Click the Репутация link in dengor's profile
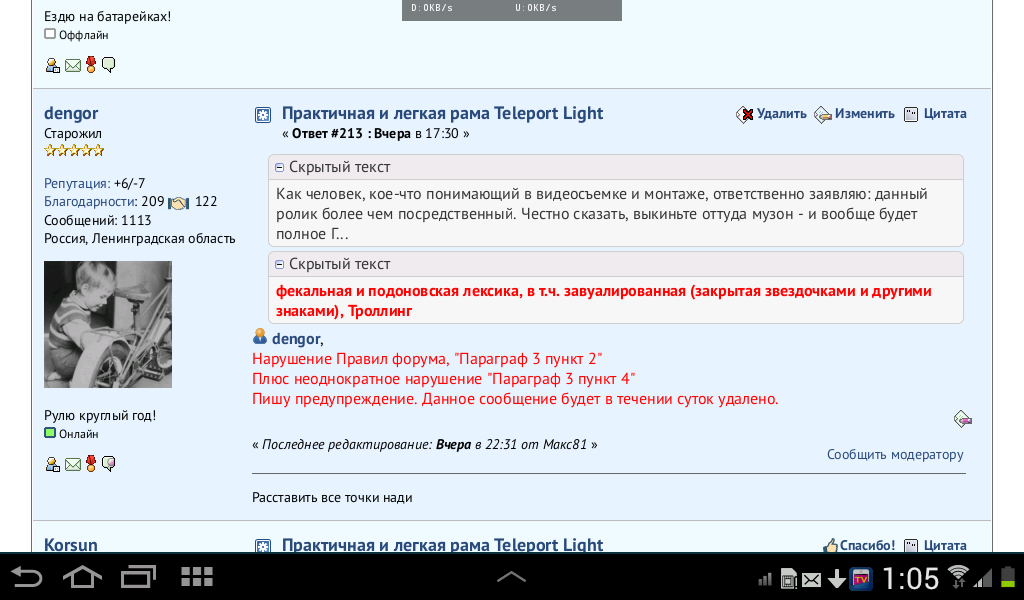The width and height of the screenshot is (1024, 600). pyautogui.click(x=76, y=184)
